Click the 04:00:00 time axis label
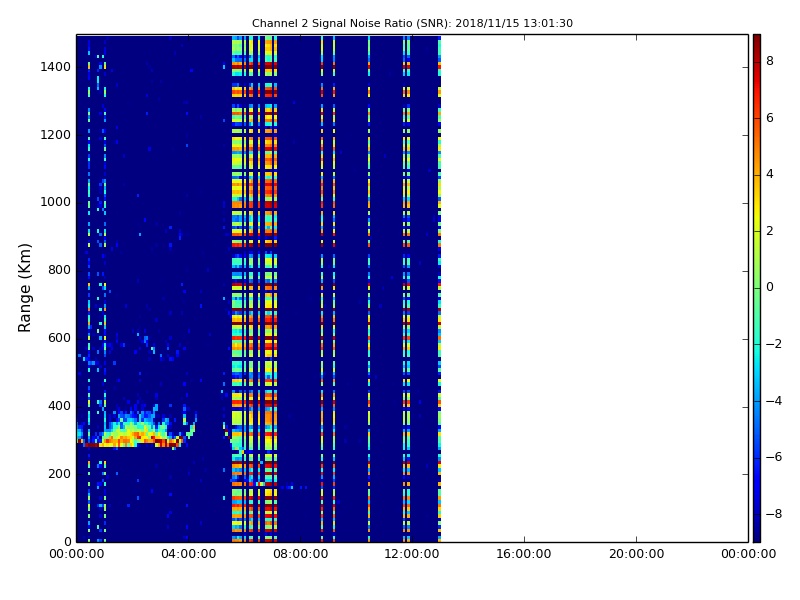 188,554
